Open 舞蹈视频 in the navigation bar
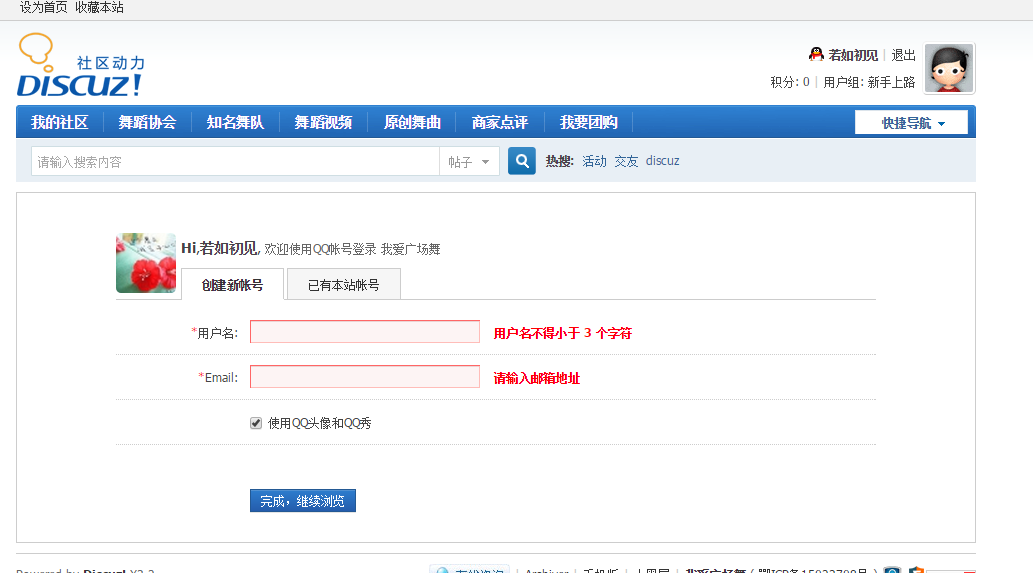This screenshot has height=573, width=1033. pos(323,123)
